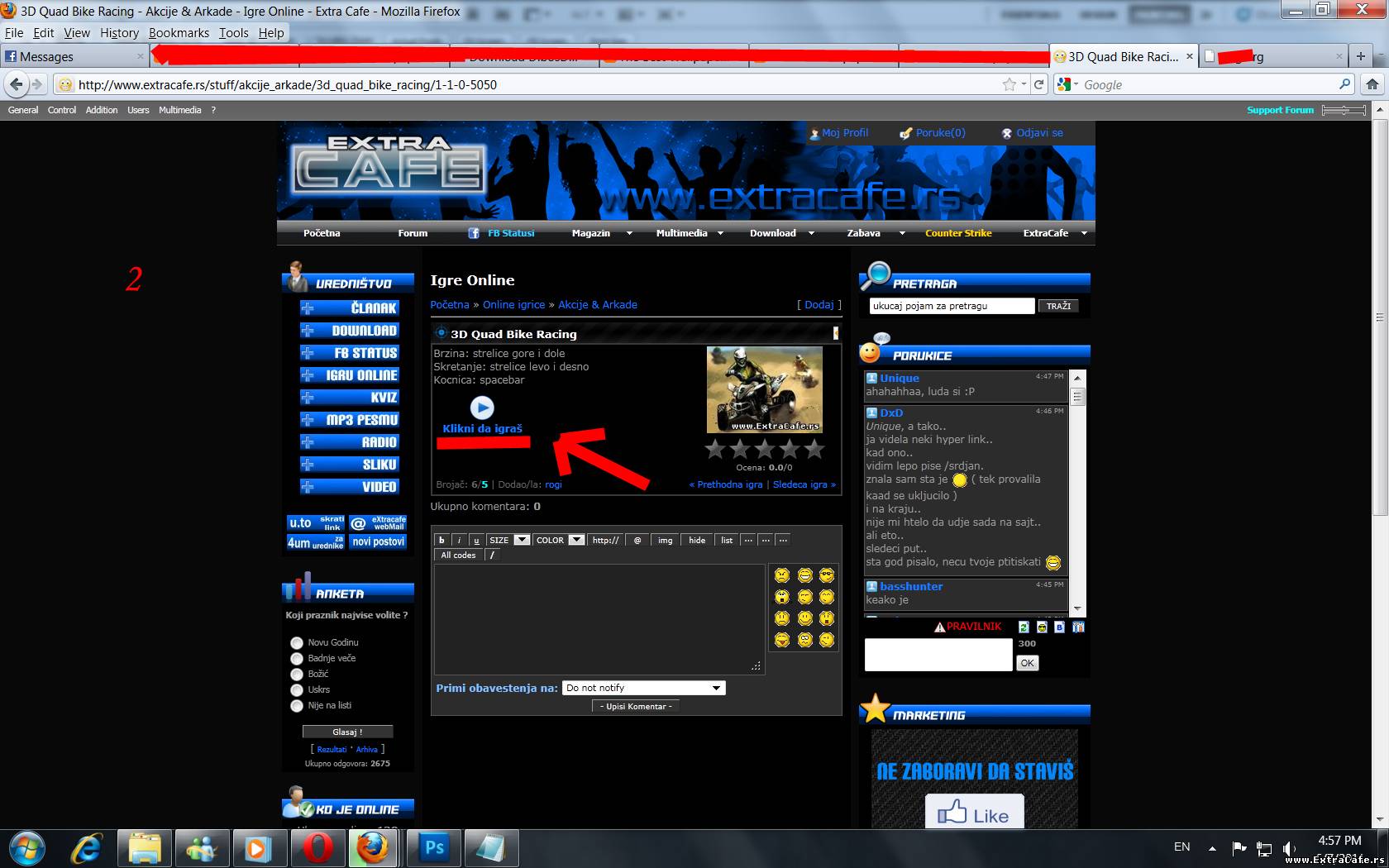Screen dimensions: 1389x868
Task: Click the refresh icon under the chat box
Action: pos(1024,627)
